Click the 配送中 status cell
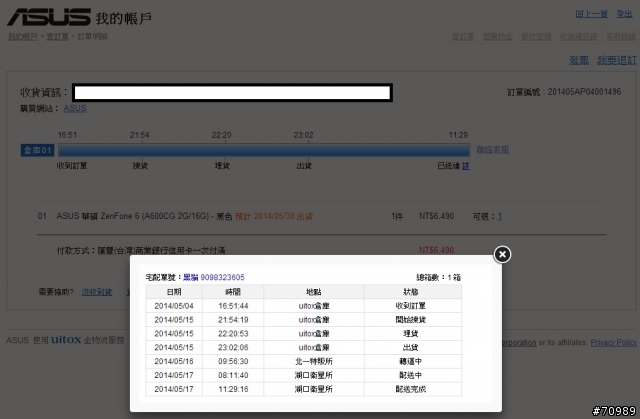The height and width of the screenshot is (419, 640). click(413, 375)
